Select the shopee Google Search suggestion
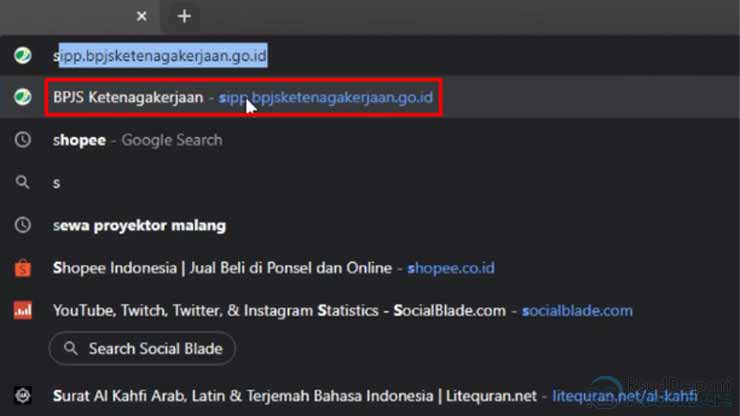 [370, 140]
